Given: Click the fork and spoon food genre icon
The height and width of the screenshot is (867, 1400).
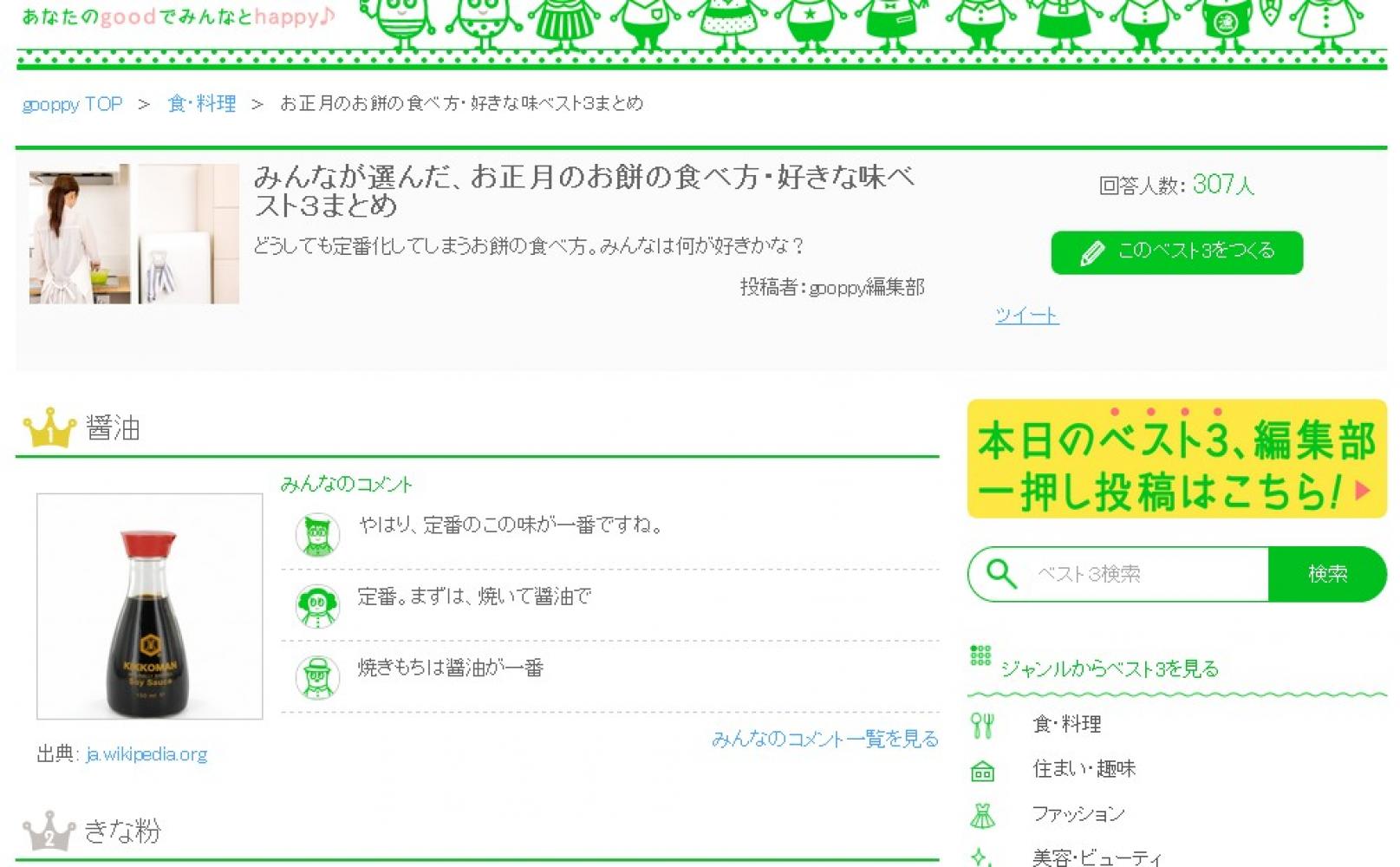Looking at the screenshot, I should click(x=982, y=725).
